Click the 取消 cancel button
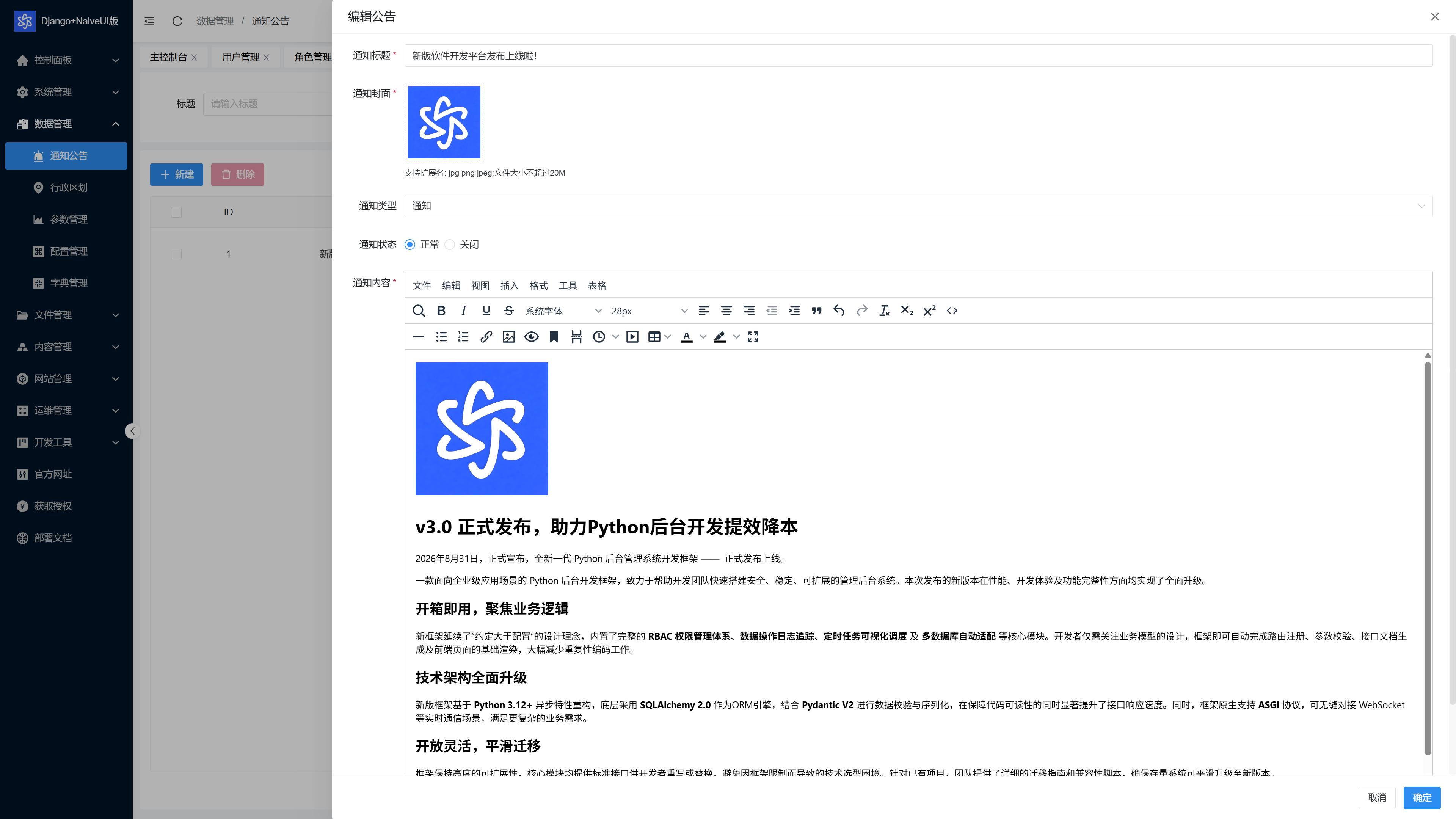1456x819 pixels. click(1377, 797)
